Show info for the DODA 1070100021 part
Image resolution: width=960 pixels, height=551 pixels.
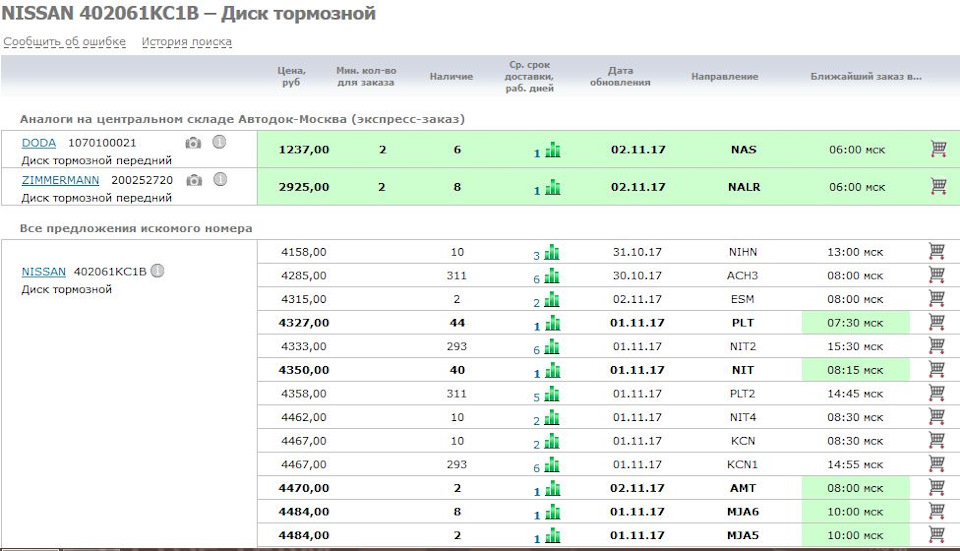[x=219, y=142]
